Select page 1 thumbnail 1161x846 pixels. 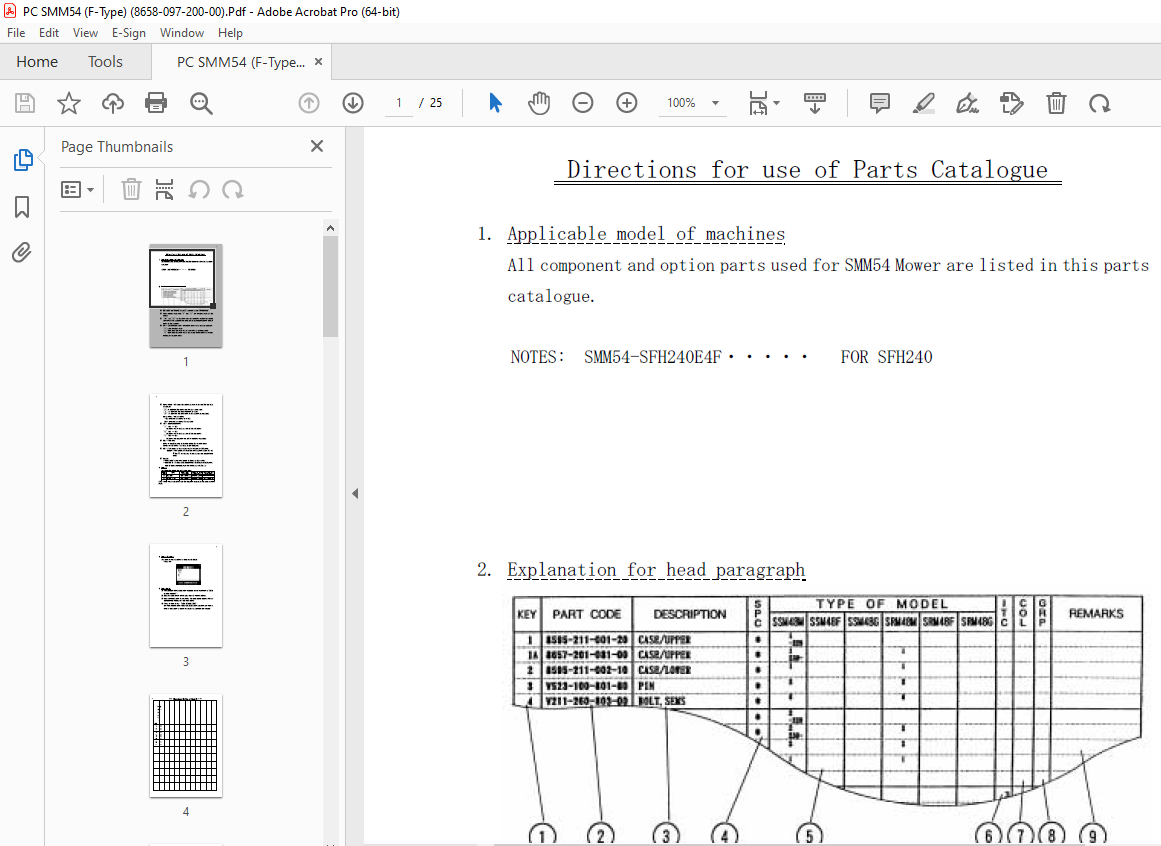(x=186, y=295)
